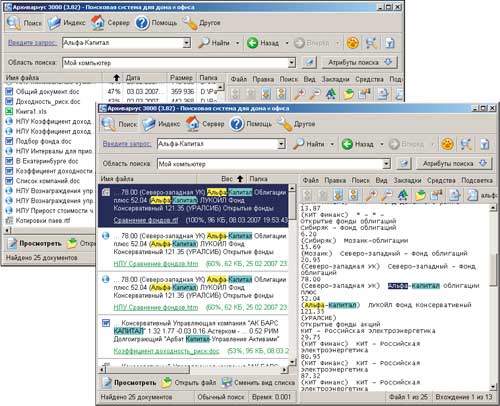The width and height of the screenshot is (500, 406).
Task: Click the Просмотреть button in front window
Action: pos(129,383)
